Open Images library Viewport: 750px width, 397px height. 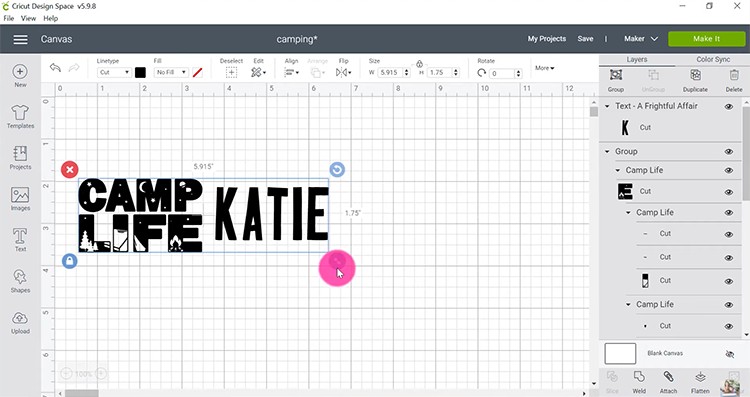[x=20, y=199]
